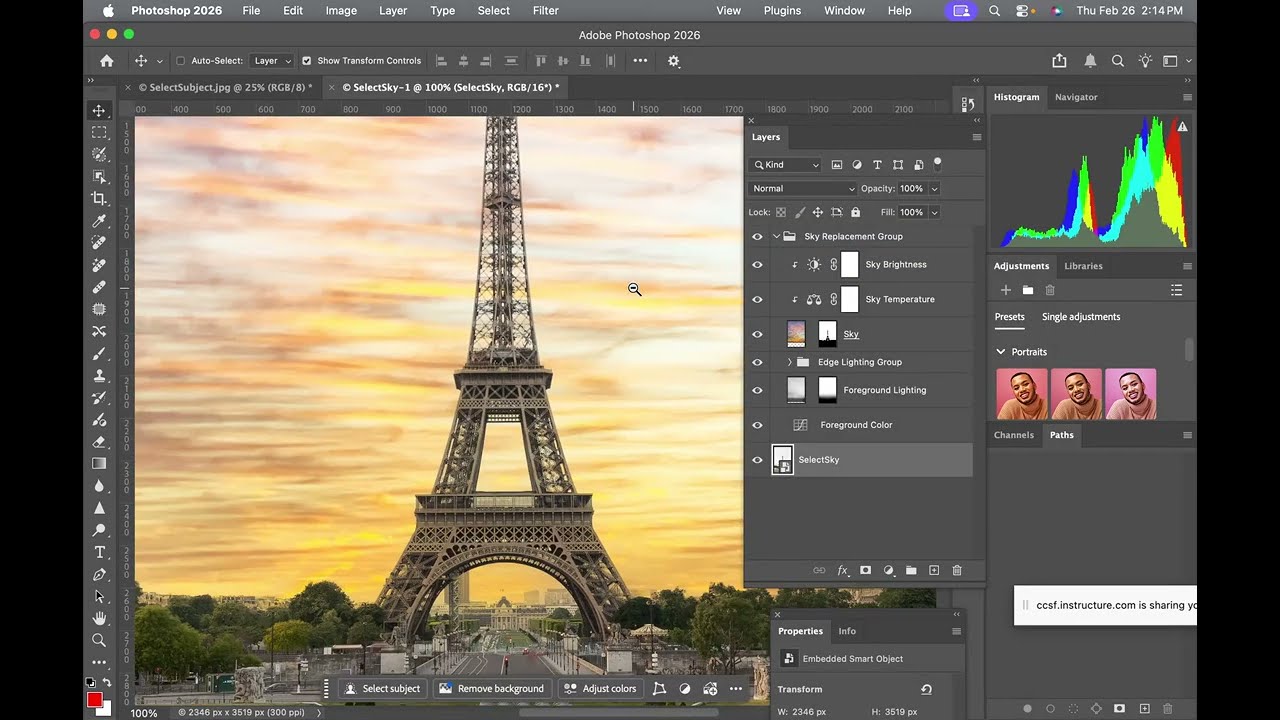Enable the Auto-Select checkbox
Viewport: 1280px width, 720px height.
[x=180, y=61]
